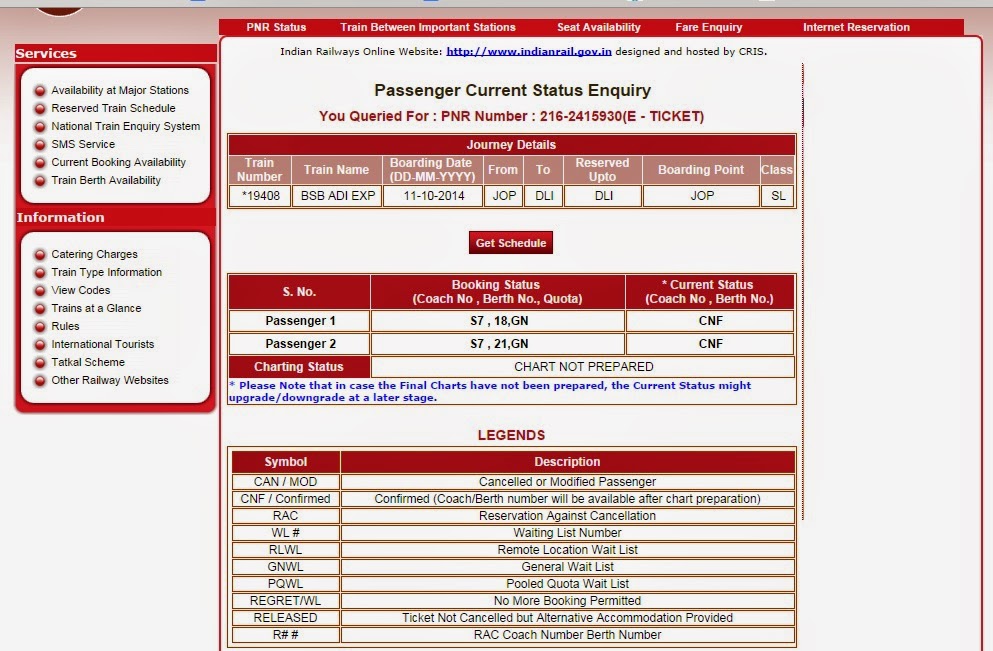The width and height of the screenshot is (993, 651).
Task: Select booking status S7 , 21,GN
Action: pyautogui.click(x=498, y=343)
